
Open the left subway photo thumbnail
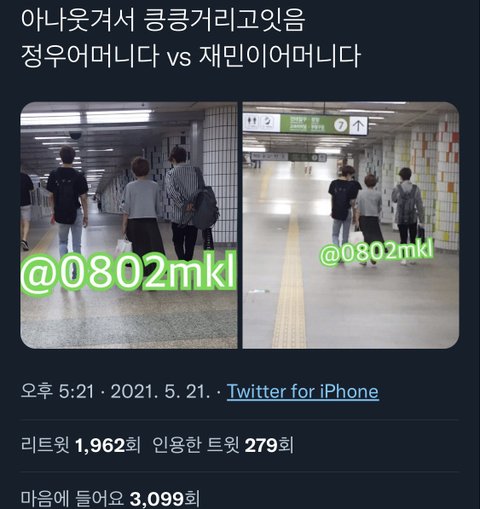click(x=129, y=225)
